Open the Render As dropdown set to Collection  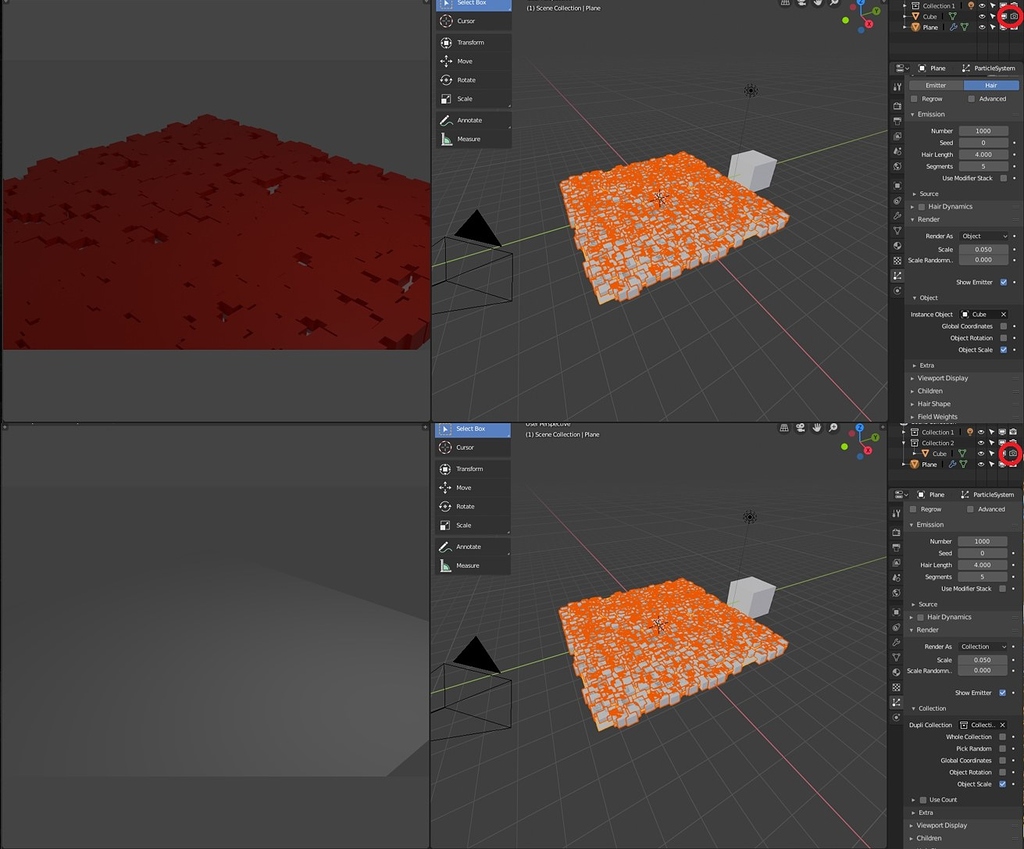[x=983, y=646]
